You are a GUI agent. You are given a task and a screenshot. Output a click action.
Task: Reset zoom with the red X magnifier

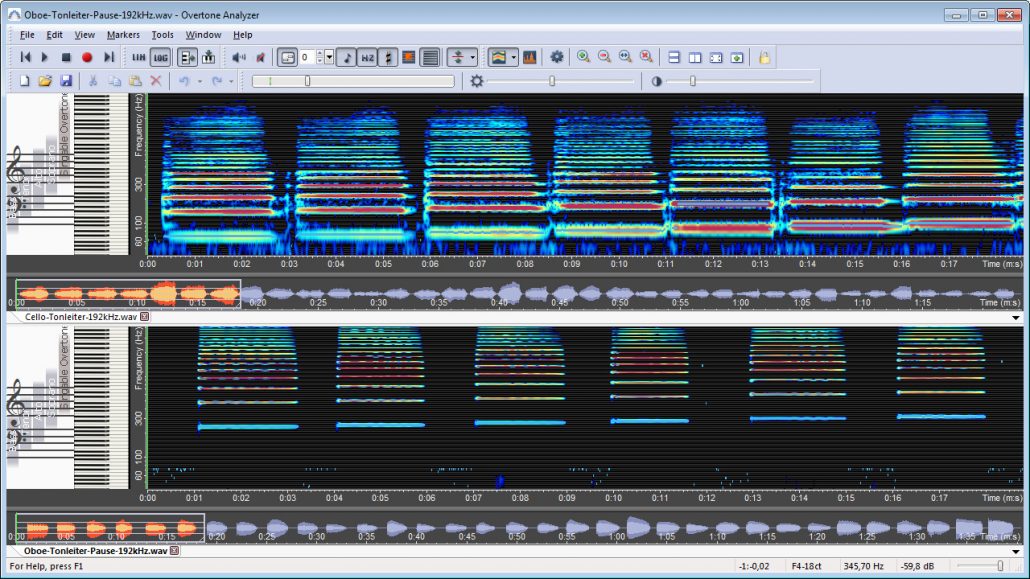click(x=646, y=57)
